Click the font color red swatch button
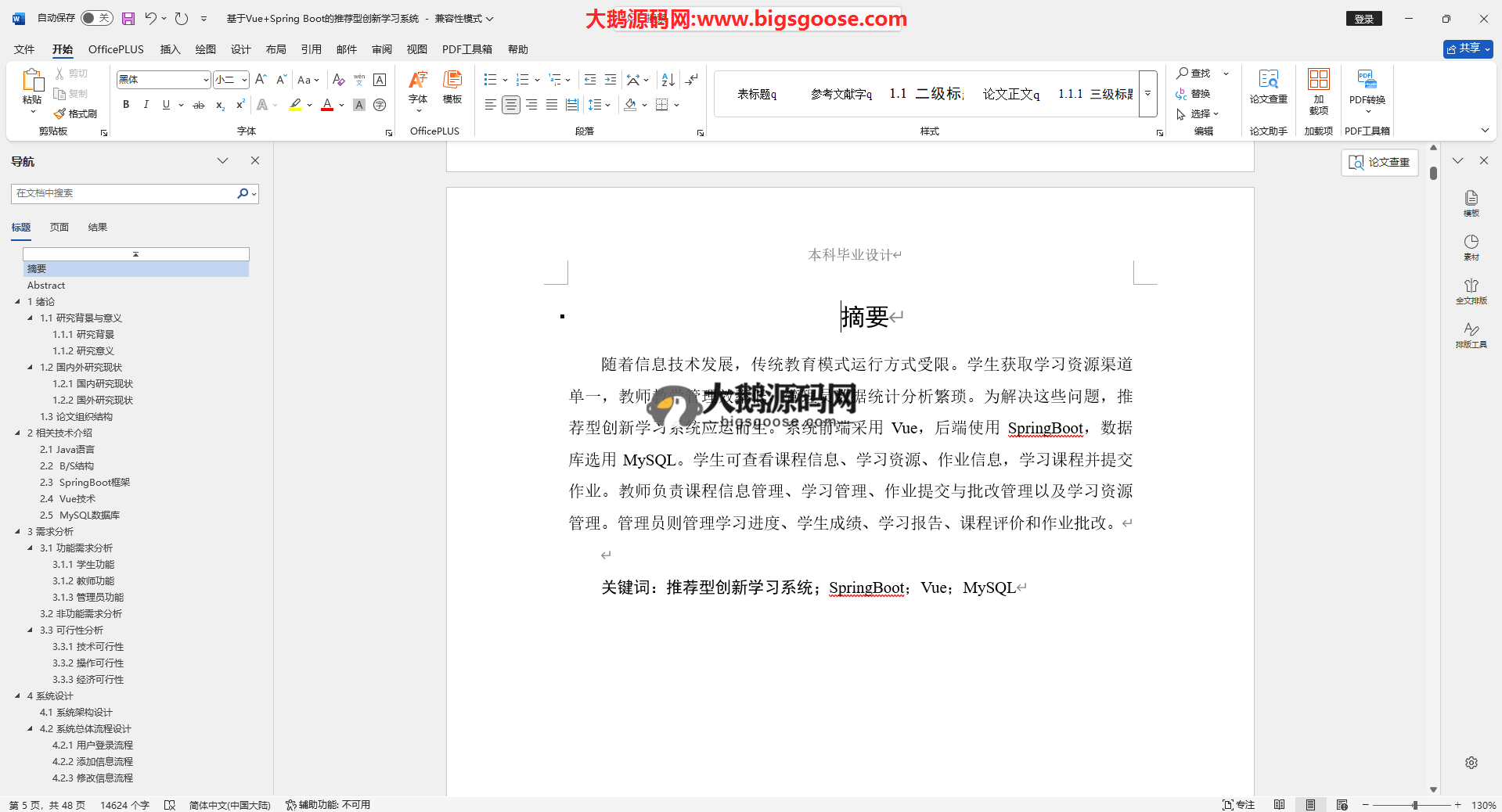The image size is (1502, 812). click(x=327, y=105)
